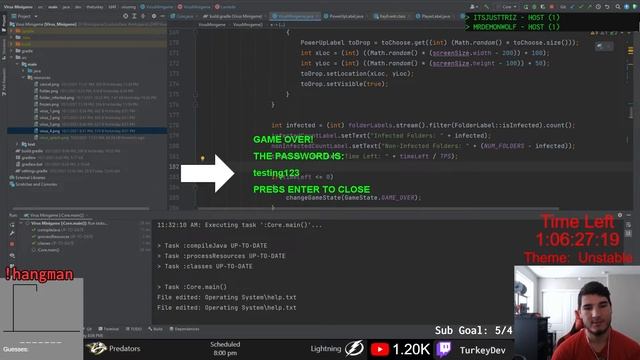The image size is (640, 360).
Task: Expand the gradle folder in project tree
Action: [x=12, y=51]
